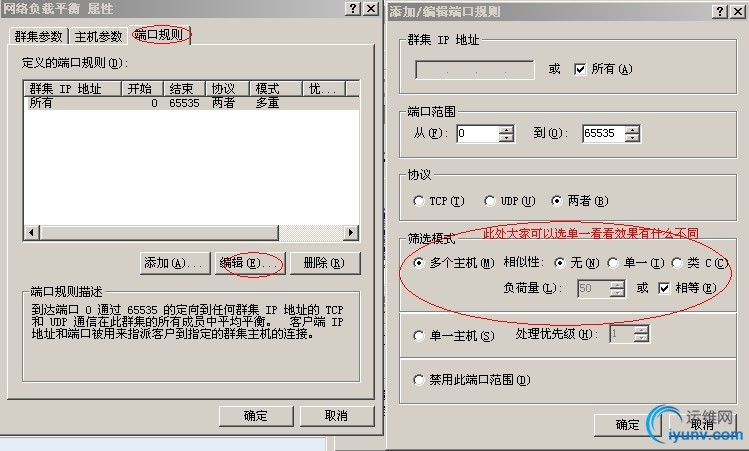749x451 pixels.
Task: Click right arrow of list horizontal scrollbar
Action: (x=351, y=233)
